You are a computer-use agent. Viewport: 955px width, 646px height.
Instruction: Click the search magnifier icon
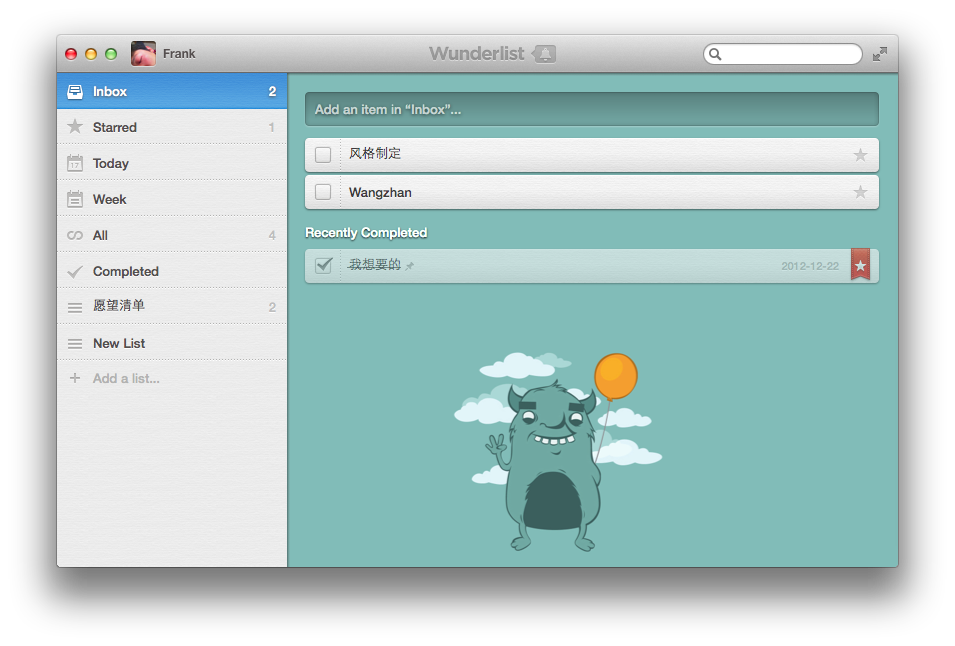[x=716, y=54]
